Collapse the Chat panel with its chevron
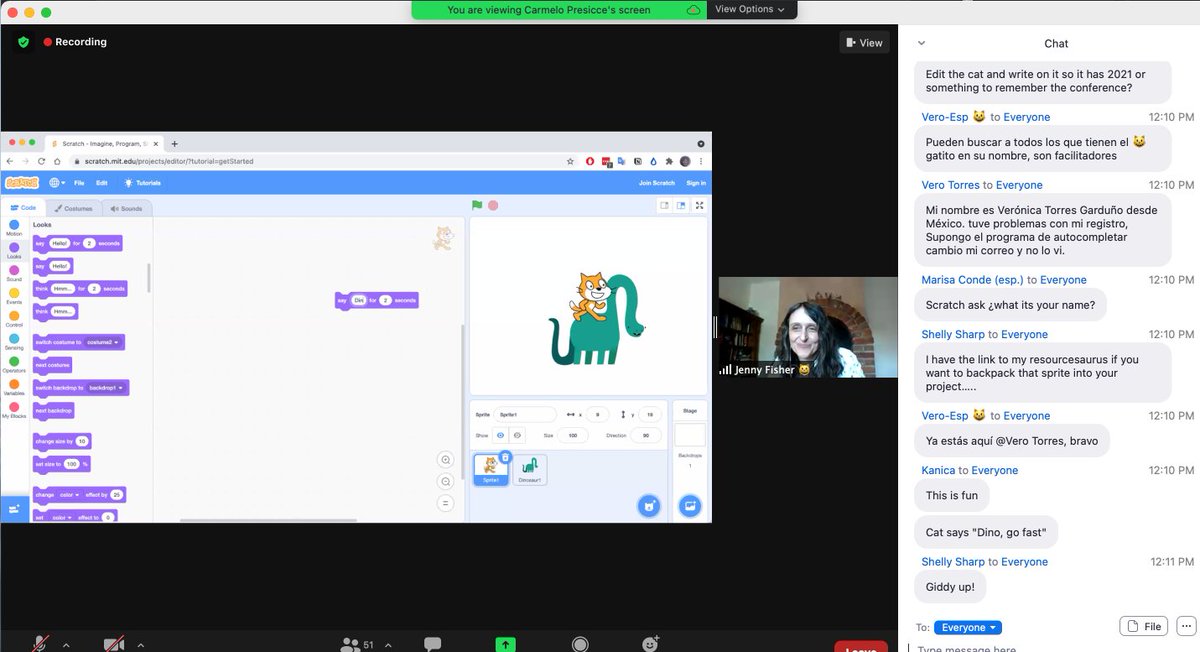The width and height of the screenshot is (1200, 652). pos(921,43)
